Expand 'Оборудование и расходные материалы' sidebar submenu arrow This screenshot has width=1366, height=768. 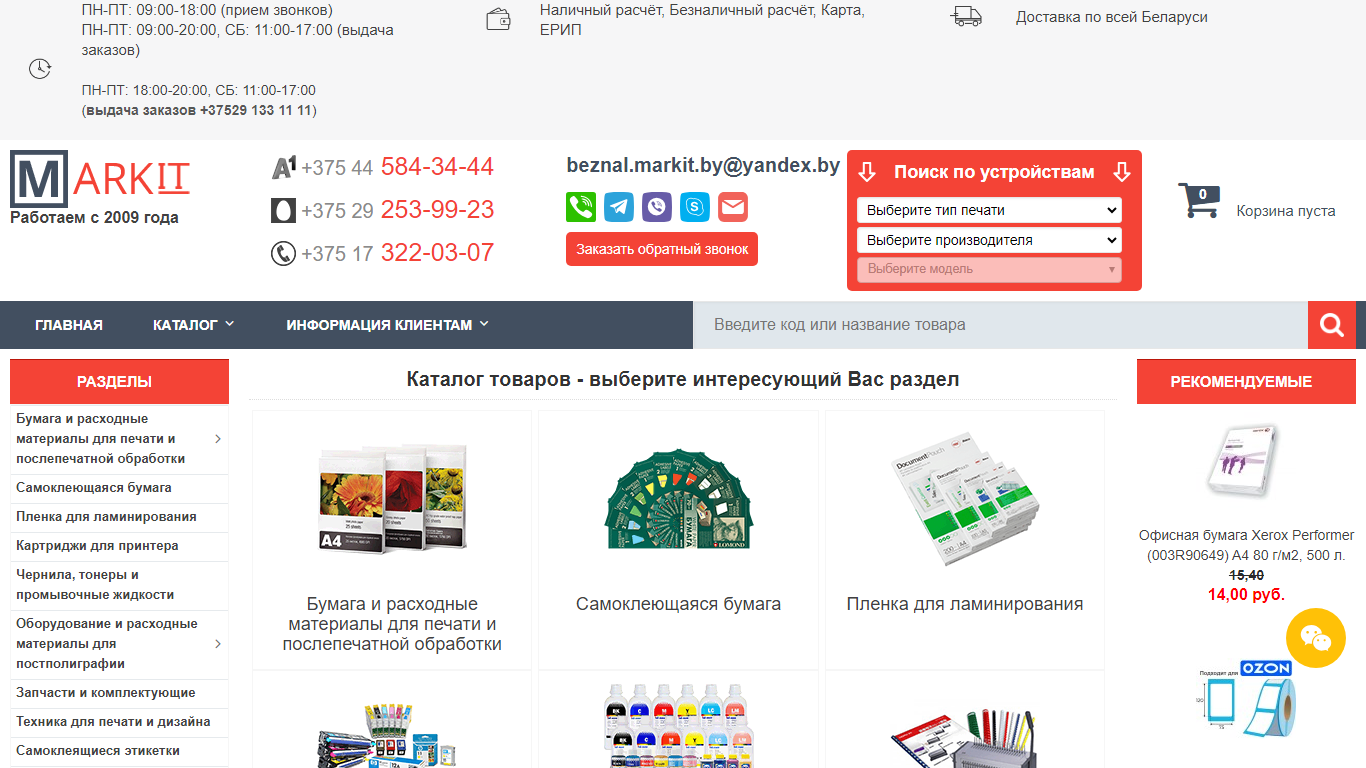tap(218, 644)
